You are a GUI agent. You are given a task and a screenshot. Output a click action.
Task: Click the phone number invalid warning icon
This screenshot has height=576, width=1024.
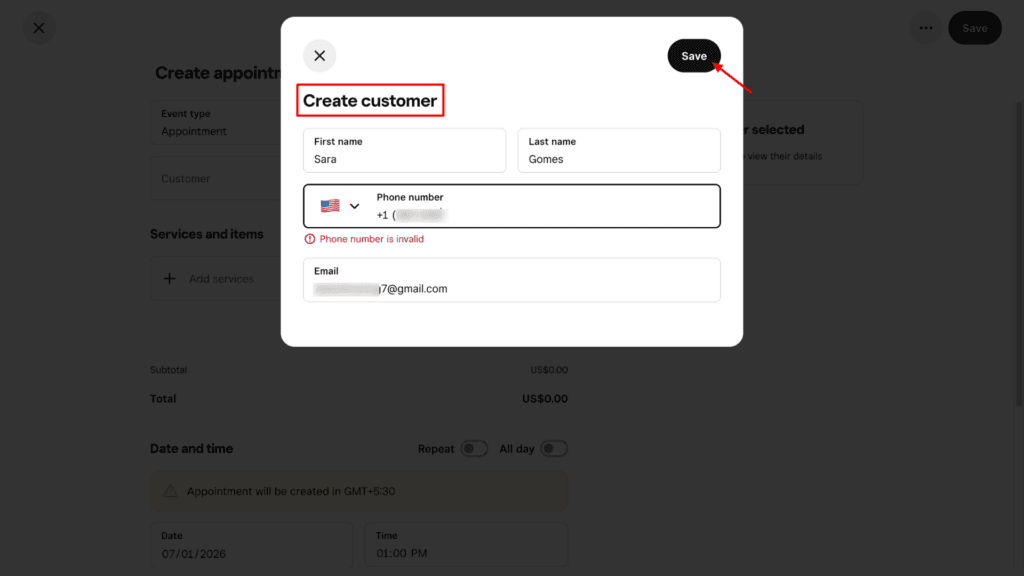310,240
